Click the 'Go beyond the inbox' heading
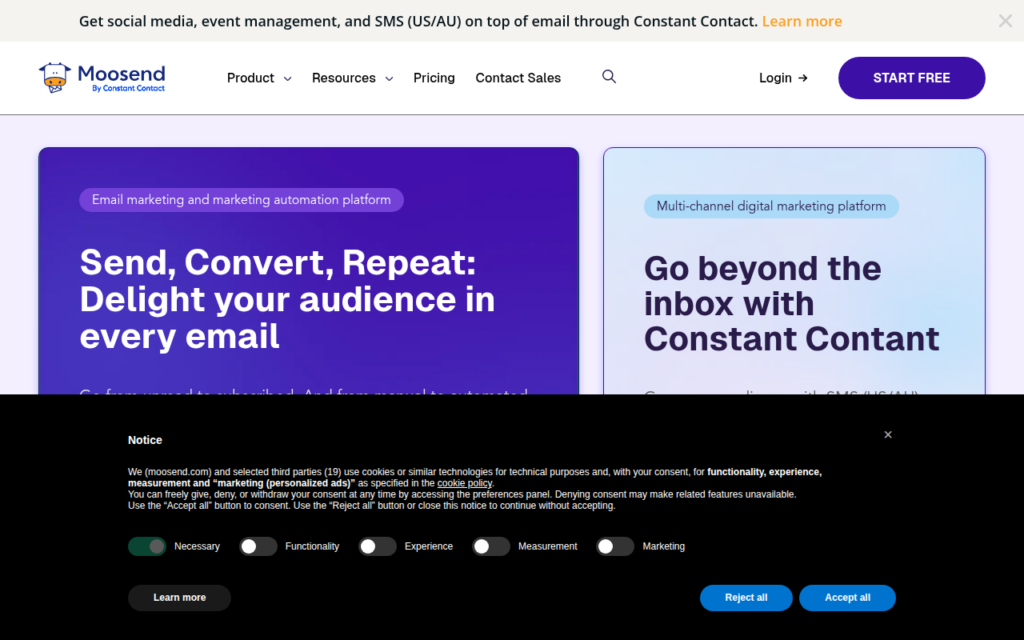Viewport: 1024px width, 640px height. [x=792, y=304]
